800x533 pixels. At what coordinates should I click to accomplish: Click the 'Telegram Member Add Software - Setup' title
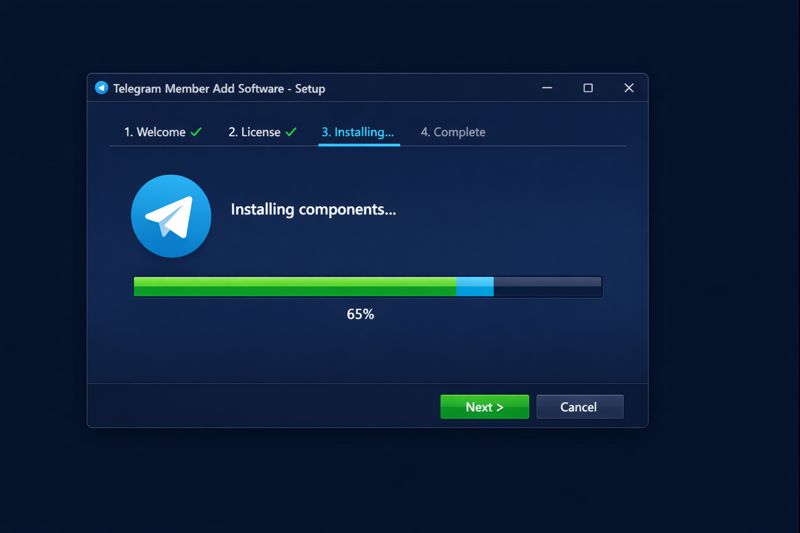tap(219, 88)
